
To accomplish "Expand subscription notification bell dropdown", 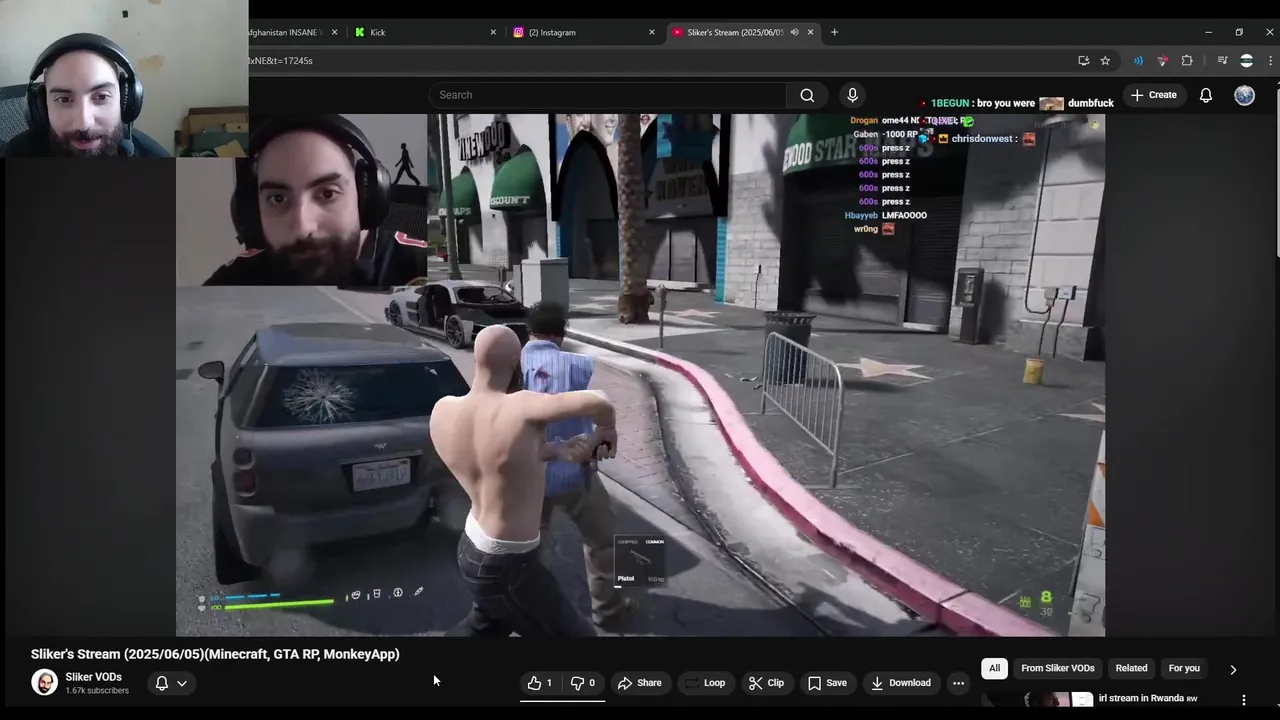I will 171,683.
